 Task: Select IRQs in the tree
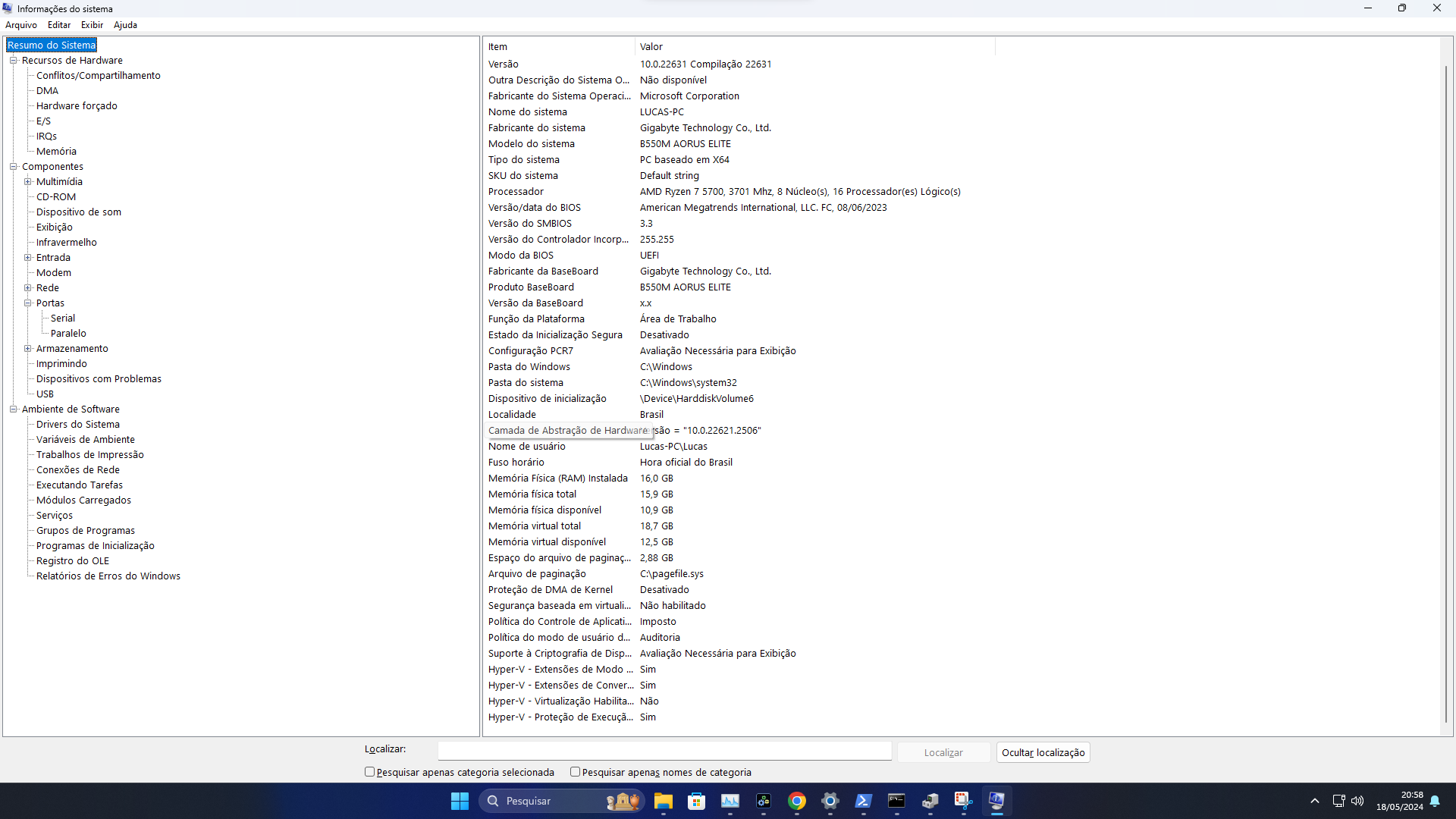click(46, 136)
